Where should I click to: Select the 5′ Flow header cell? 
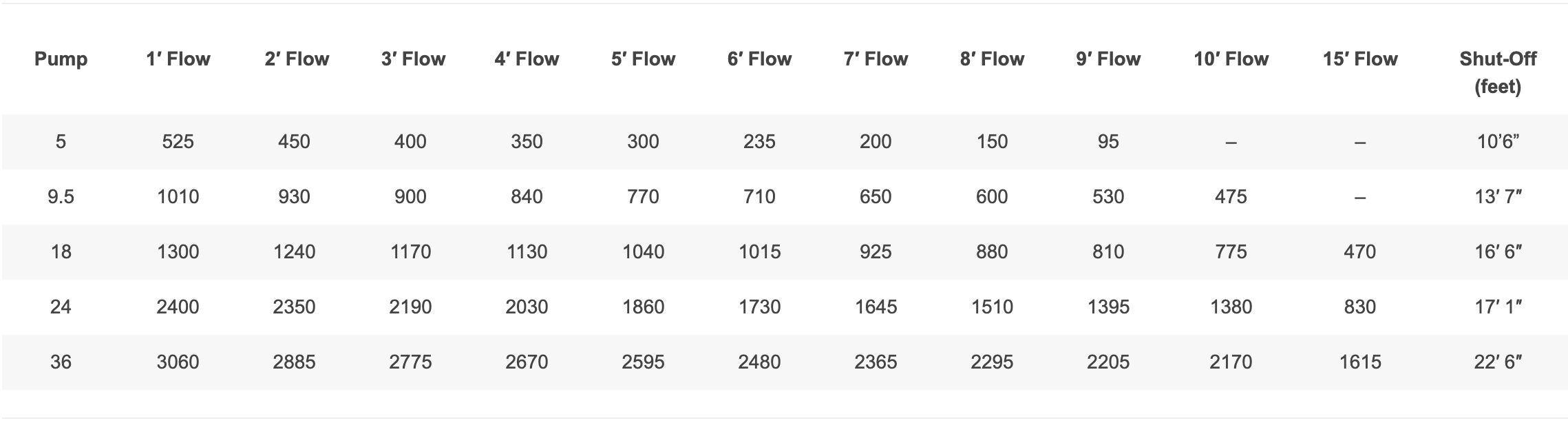click(x=643, y=59)
